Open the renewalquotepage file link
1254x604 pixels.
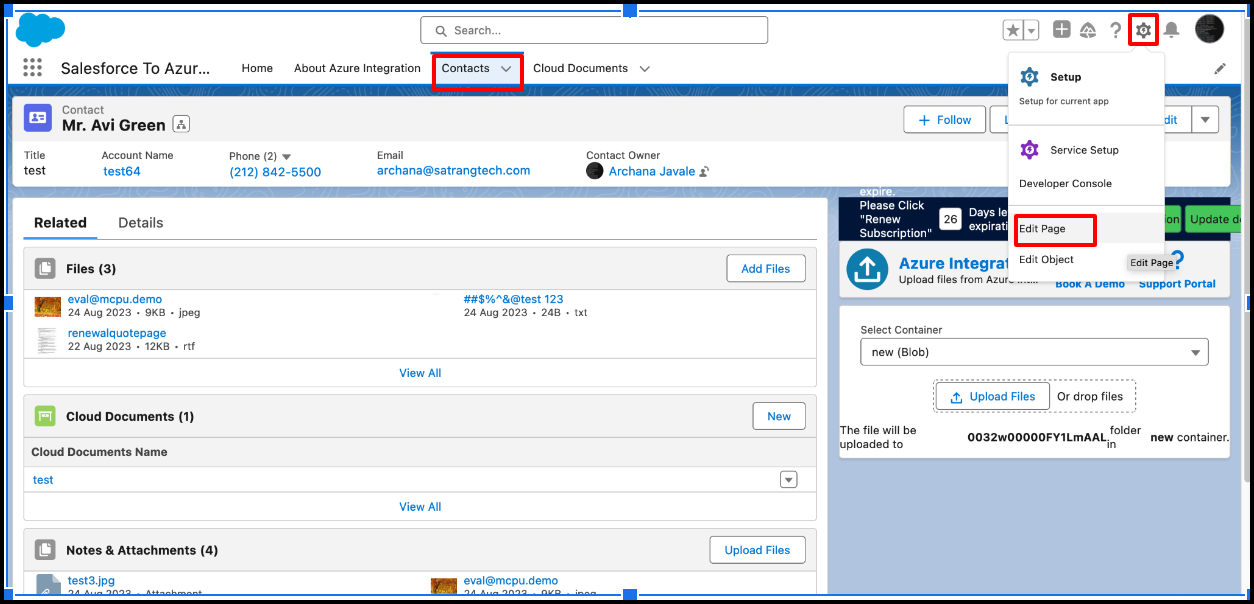point(117,333)
